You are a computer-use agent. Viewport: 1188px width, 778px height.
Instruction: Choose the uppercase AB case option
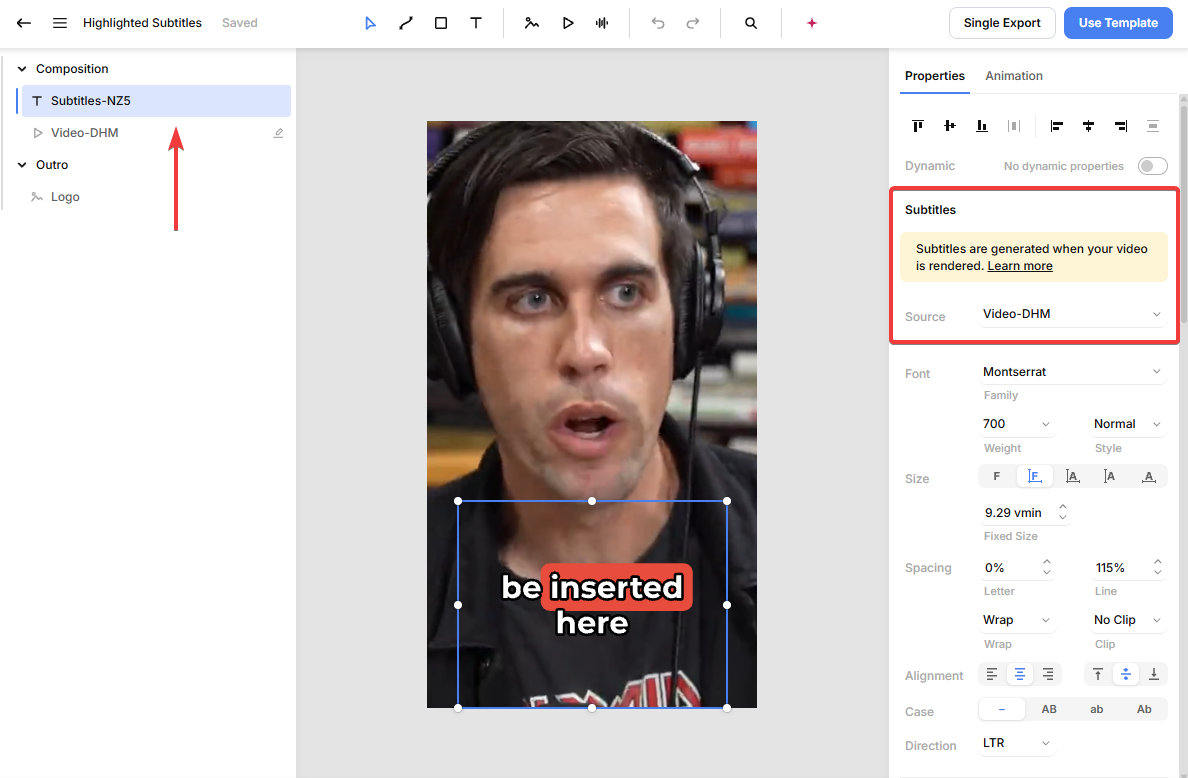tap(1049, 709)
